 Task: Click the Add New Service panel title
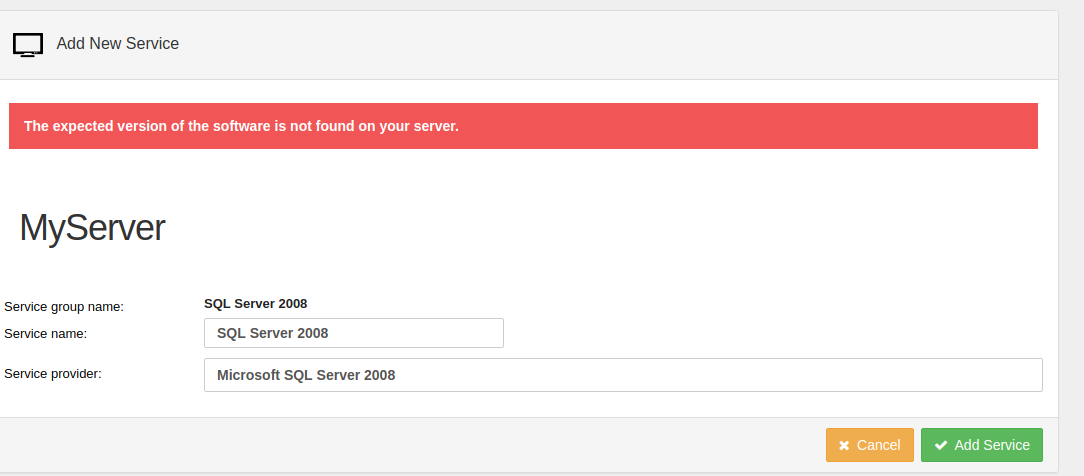coord(118,44)
